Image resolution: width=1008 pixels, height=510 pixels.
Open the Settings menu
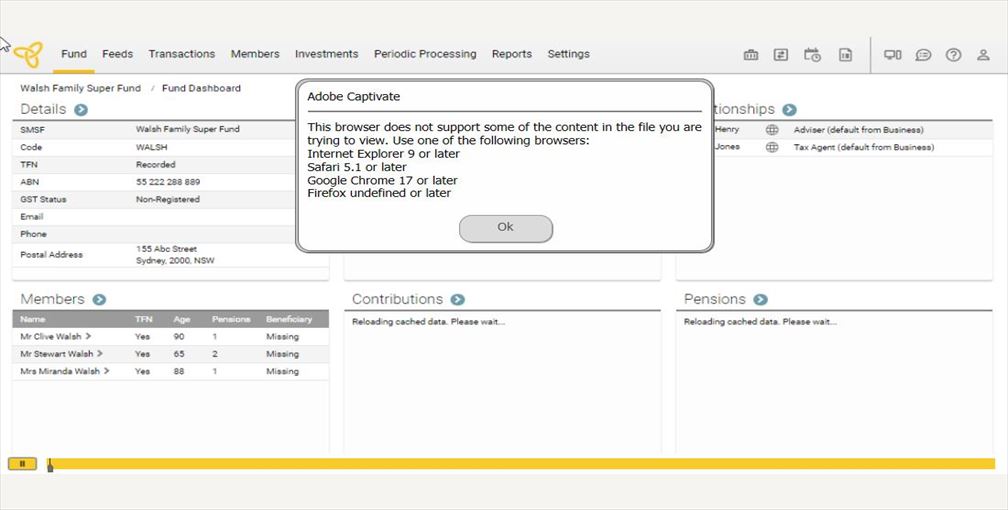[x=568, y=54]
